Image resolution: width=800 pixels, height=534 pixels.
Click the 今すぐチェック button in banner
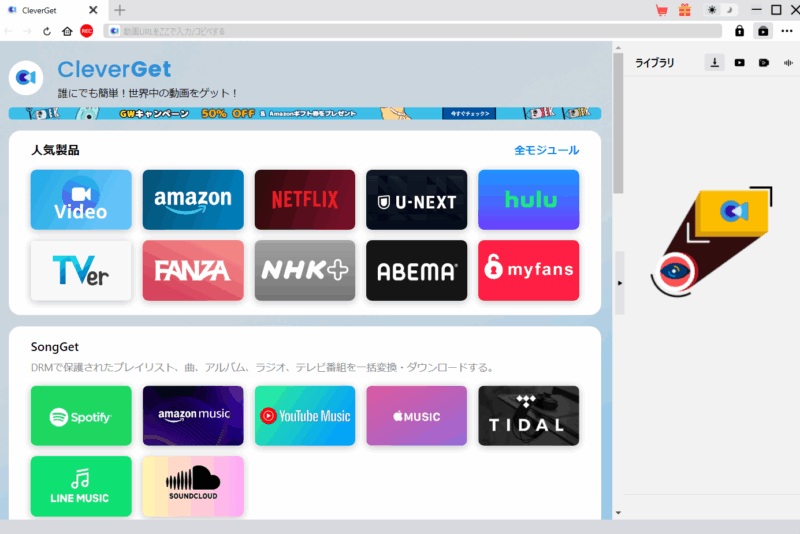[x=469, y=113]
